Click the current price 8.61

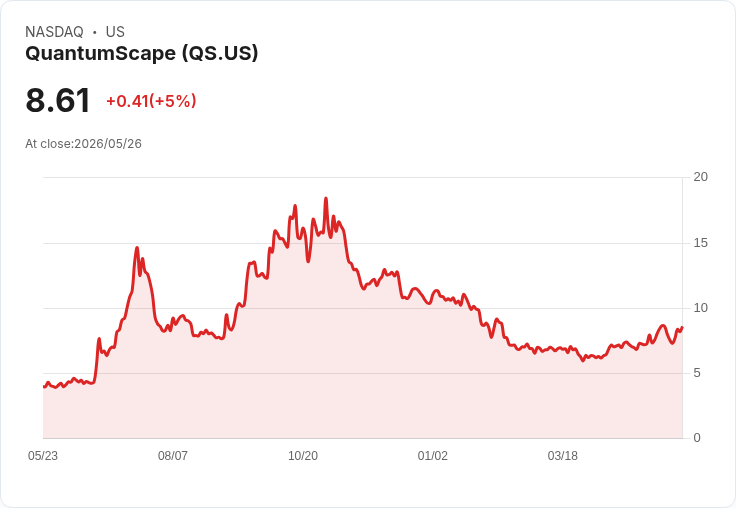coord(58,100)
